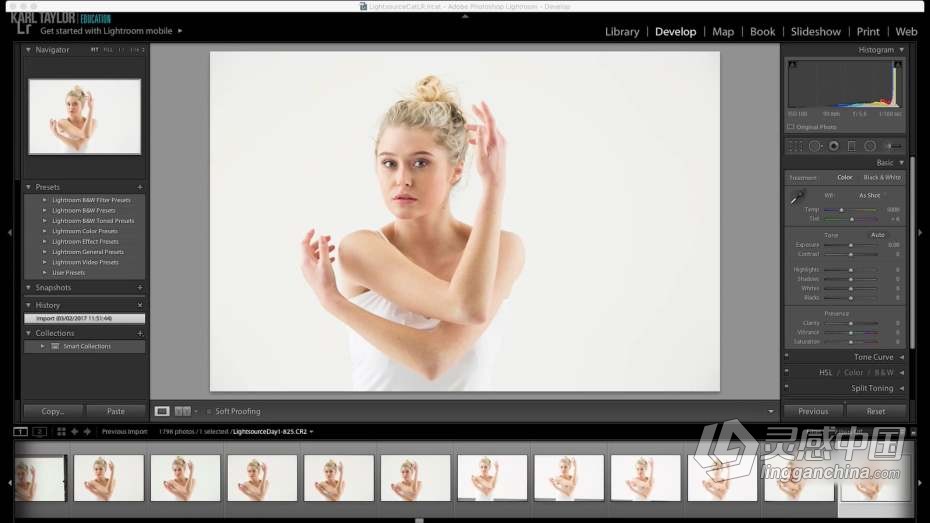Switch treatment to Black & White
Screen dimensions: 930x523
(x=882, y=178)
